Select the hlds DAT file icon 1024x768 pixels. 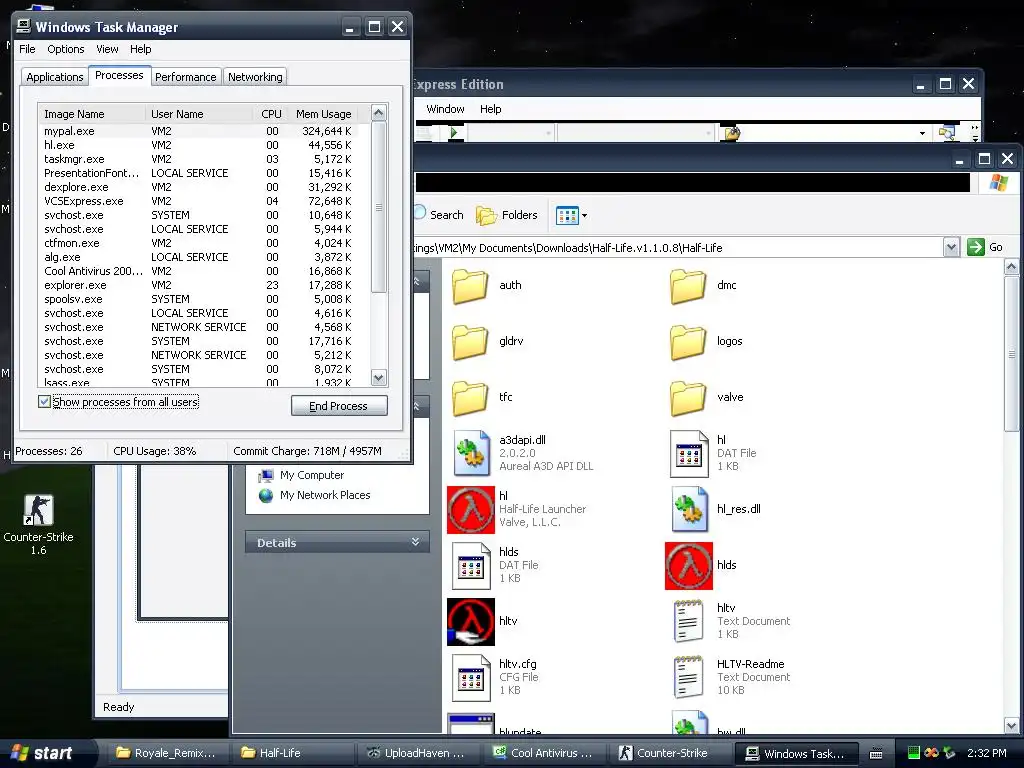[x=471, y=566]
